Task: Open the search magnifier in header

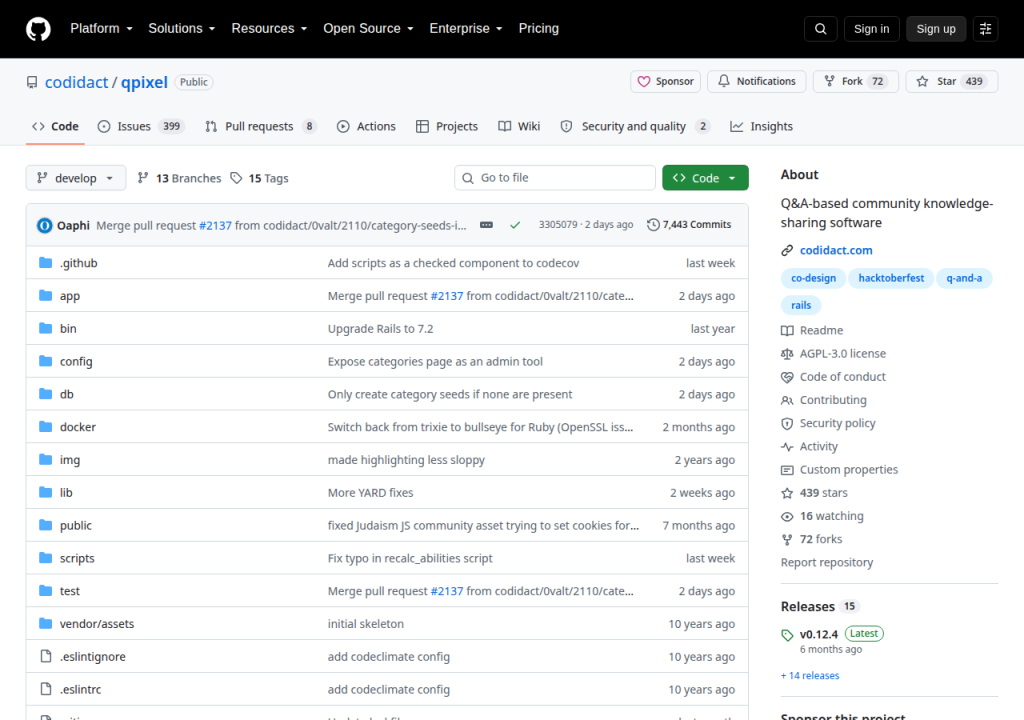Action: click(x=820, y=29)
